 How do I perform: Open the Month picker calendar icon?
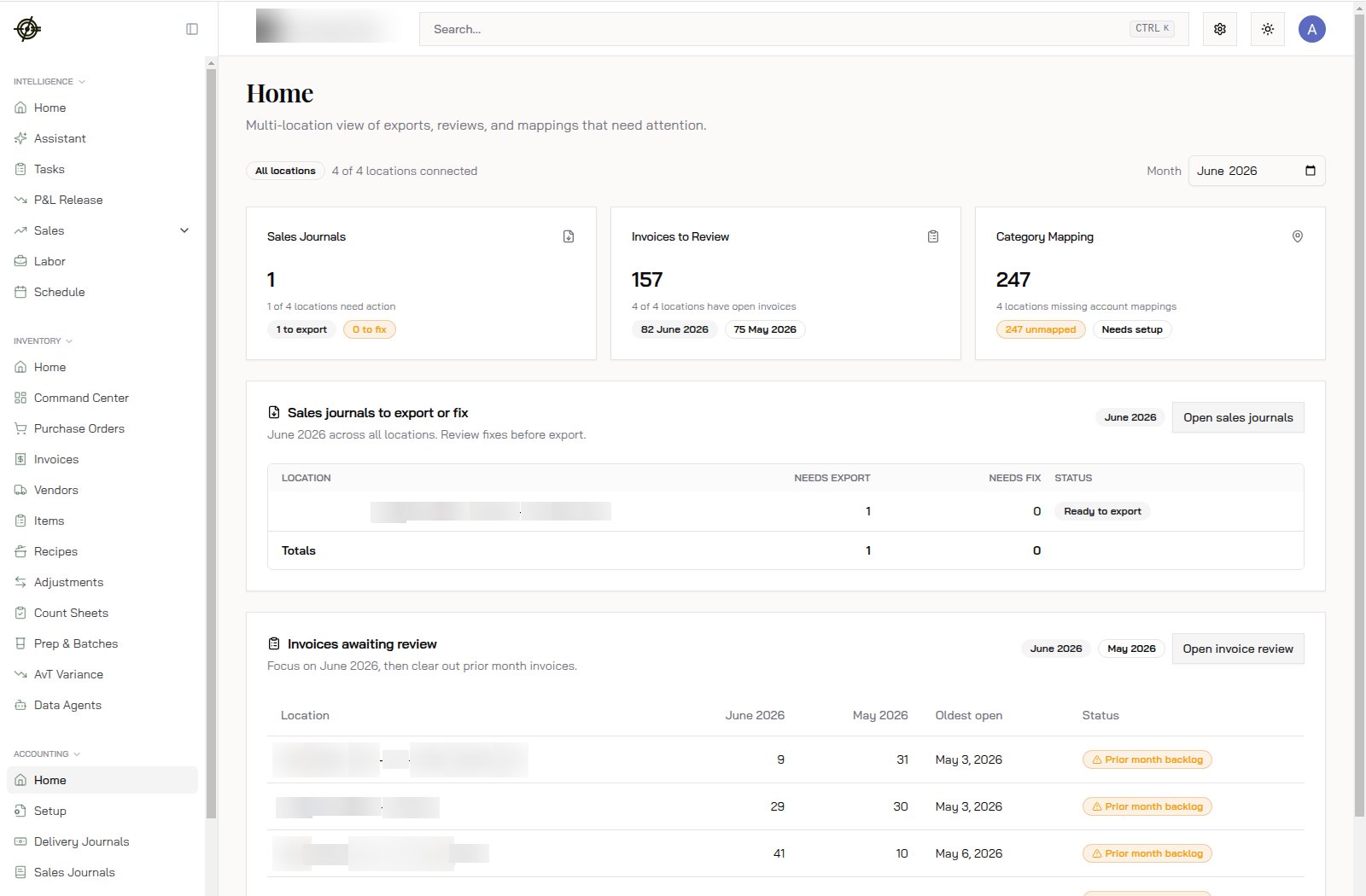pos(1311,171)
